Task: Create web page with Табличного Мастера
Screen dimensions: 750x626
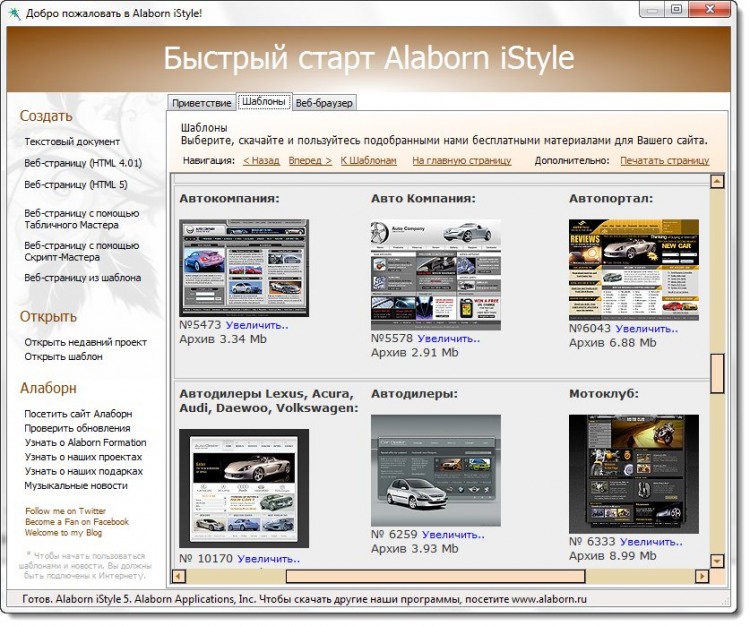Action: tap(82, 219)
